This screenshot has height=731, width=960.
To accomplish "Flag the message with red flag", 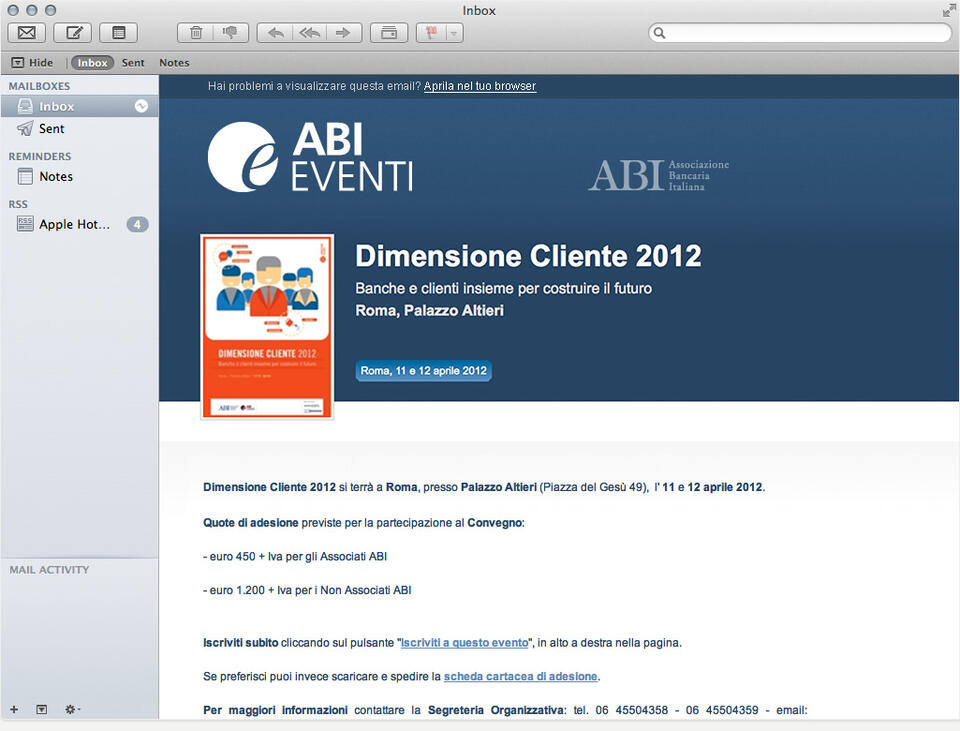I will coord(432,32).
